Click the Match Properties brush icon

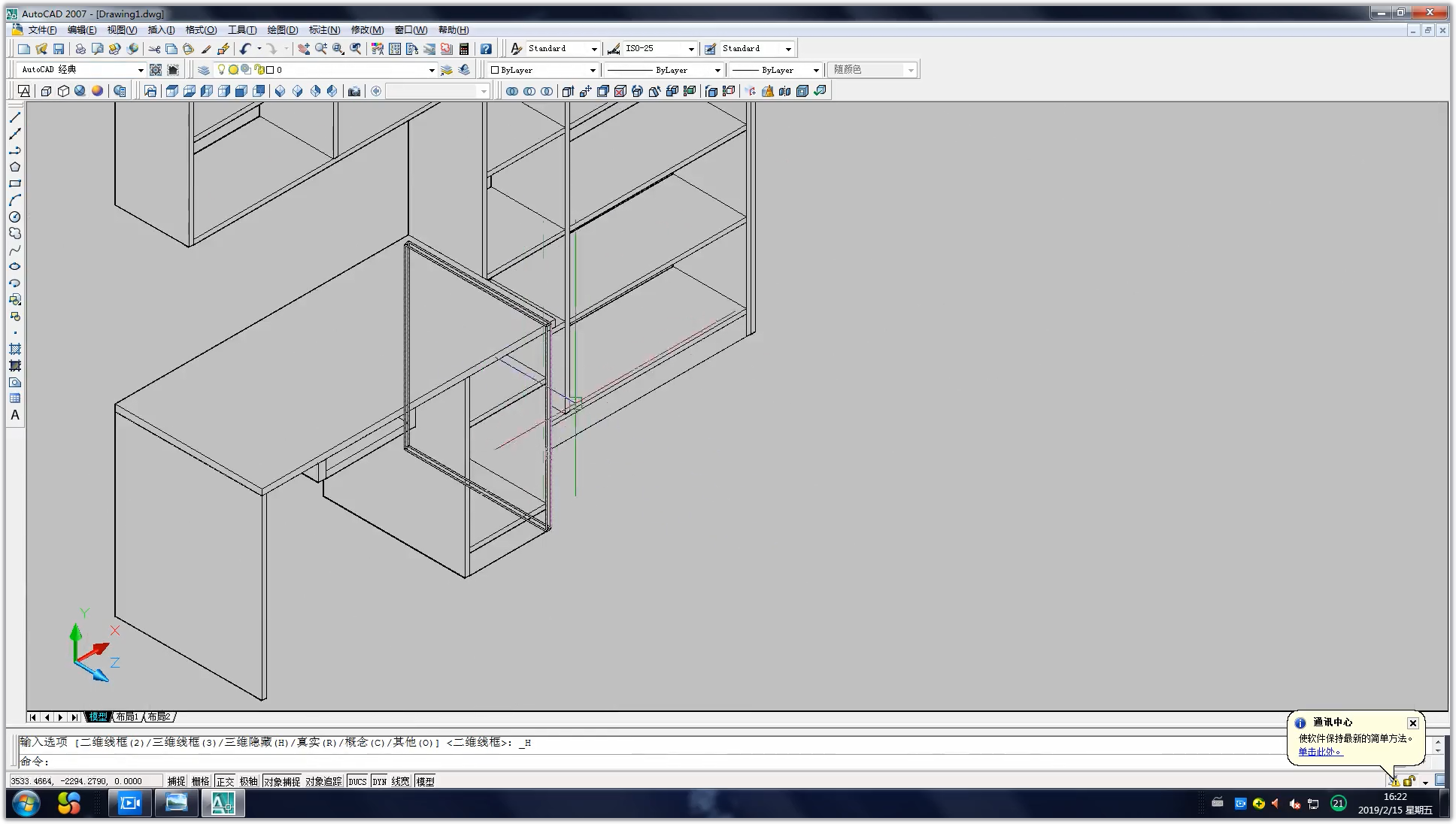click(x=206, y=49)
